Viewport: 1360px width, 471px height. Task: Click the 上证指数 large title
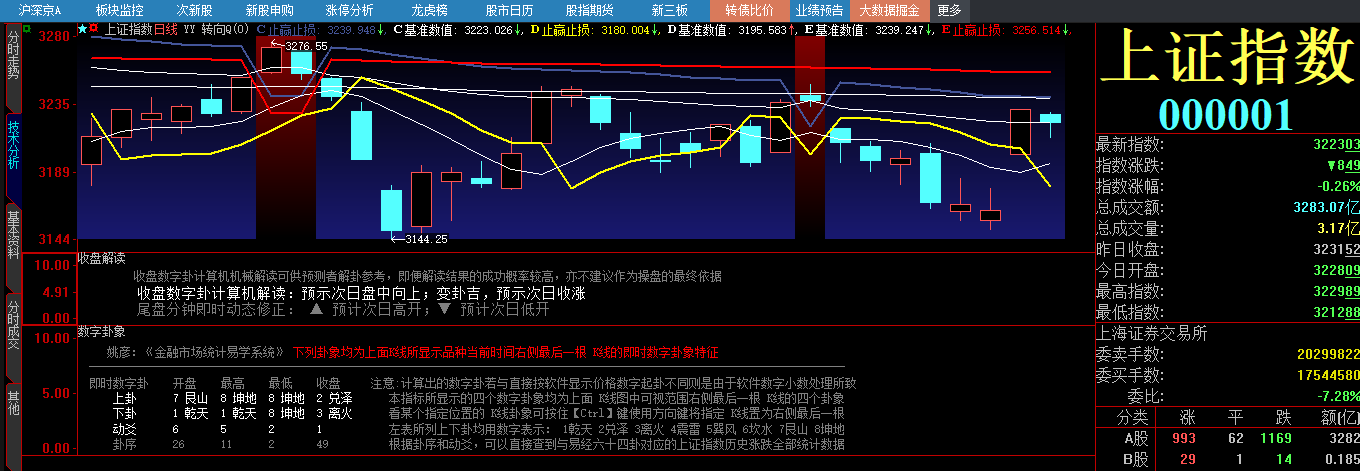click(1229, 56)
